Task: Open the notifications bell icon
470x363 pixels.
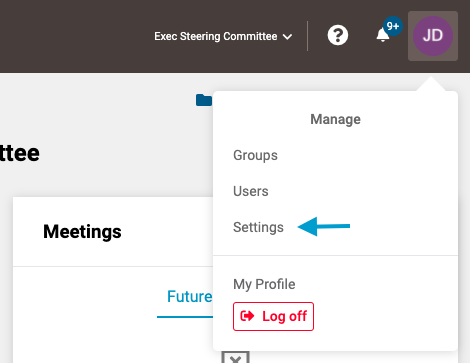Action: [x=383, y=35]
